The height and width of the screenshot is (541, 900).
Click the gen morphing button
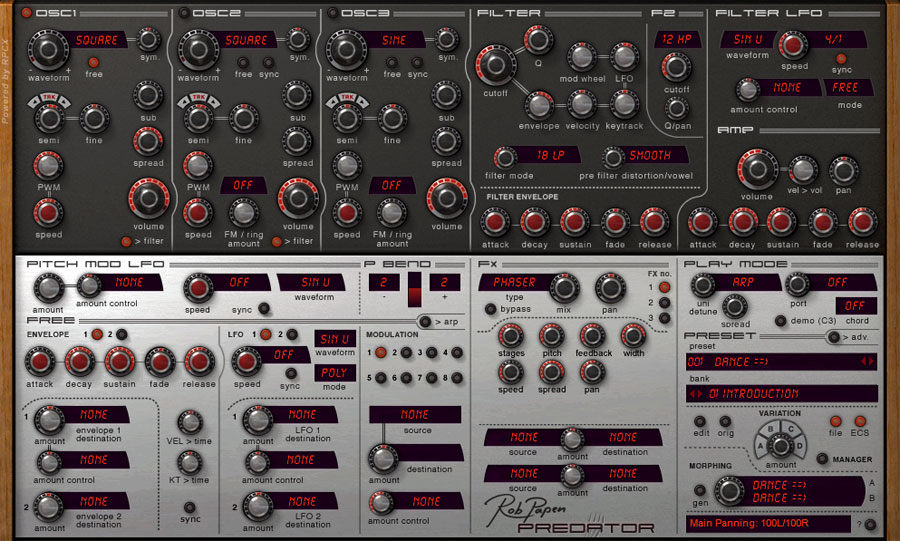coord(700,491)
